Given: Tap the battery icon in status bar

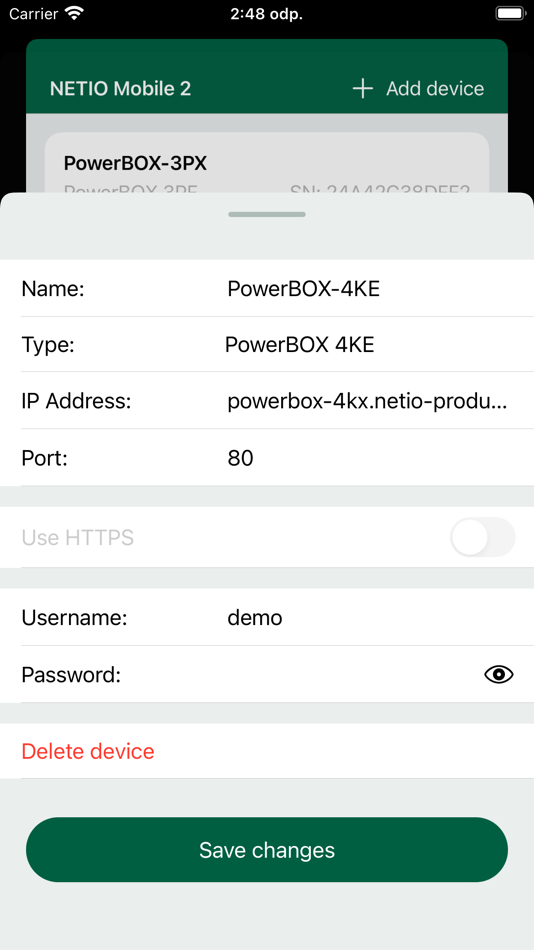Looking at the screenshot, I should pos(510,13).
